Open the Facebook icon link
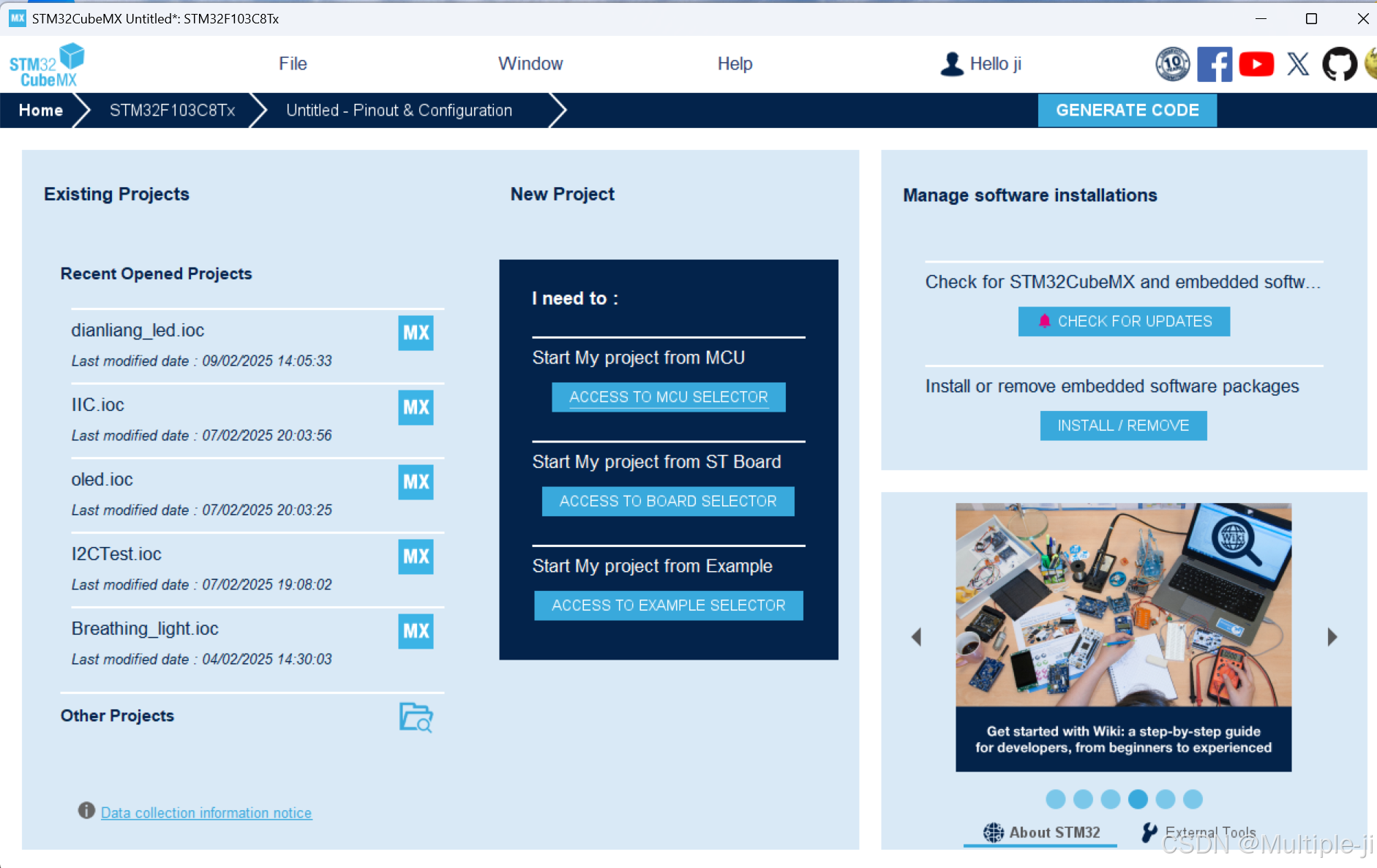The height and width of the screenshot is (868, 1377). pyautogui.click(x=1215, y=64)
